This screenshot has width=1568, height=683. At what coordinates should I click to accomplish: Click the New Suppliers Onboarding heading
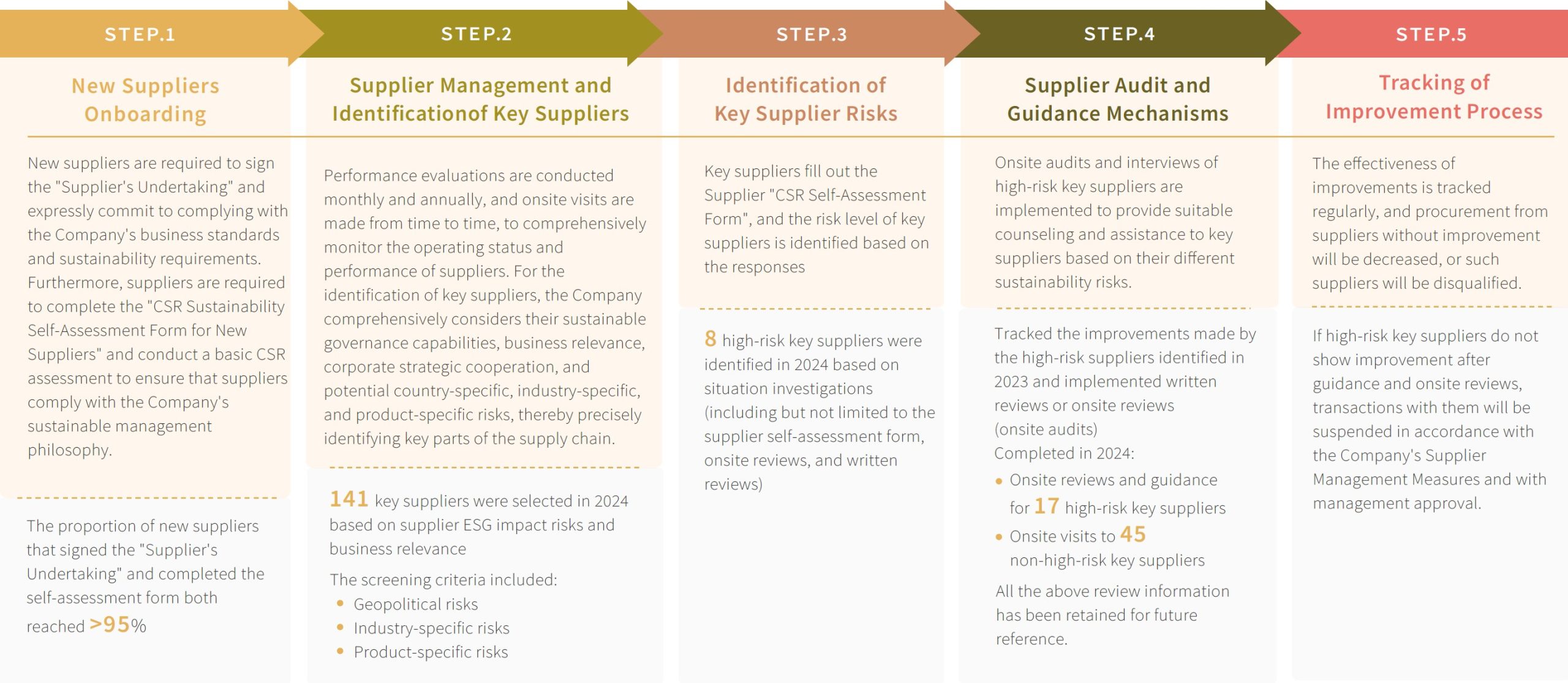point(145,100)
